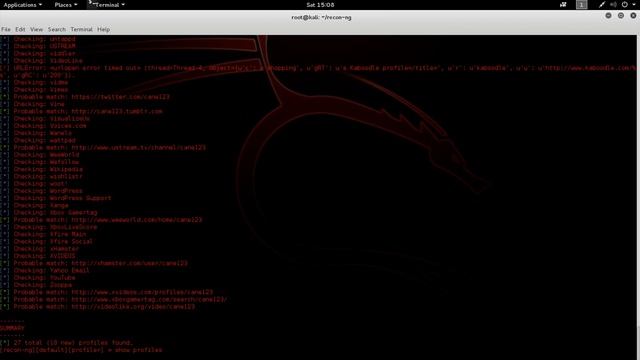Click the recon-ng prompt 'show profiles' line
The width and height of the screenshot is (640, 360).
[81, 350]
